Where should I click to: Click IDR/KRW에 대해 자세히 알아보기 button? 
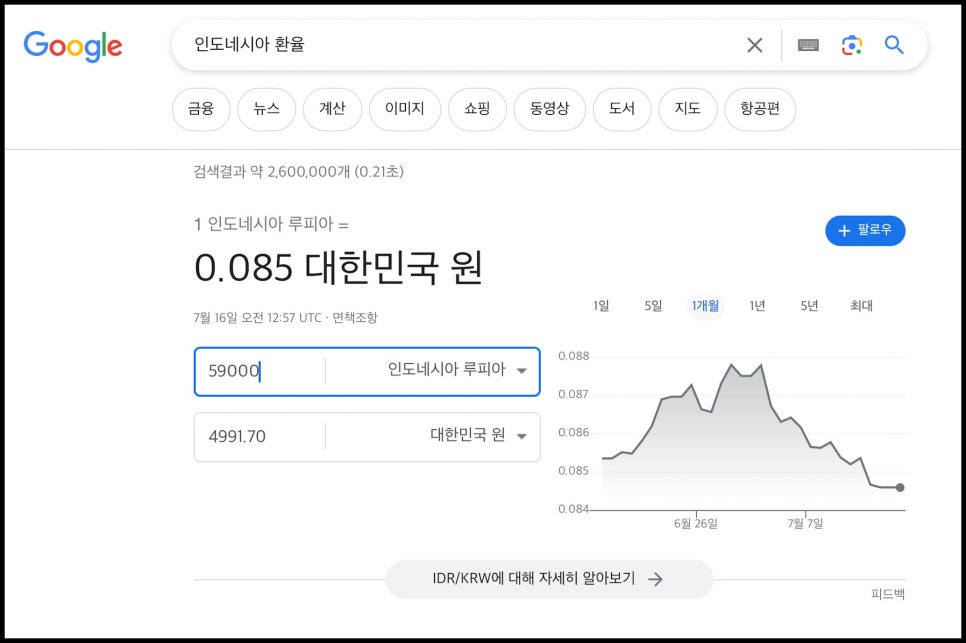[549, 579]
